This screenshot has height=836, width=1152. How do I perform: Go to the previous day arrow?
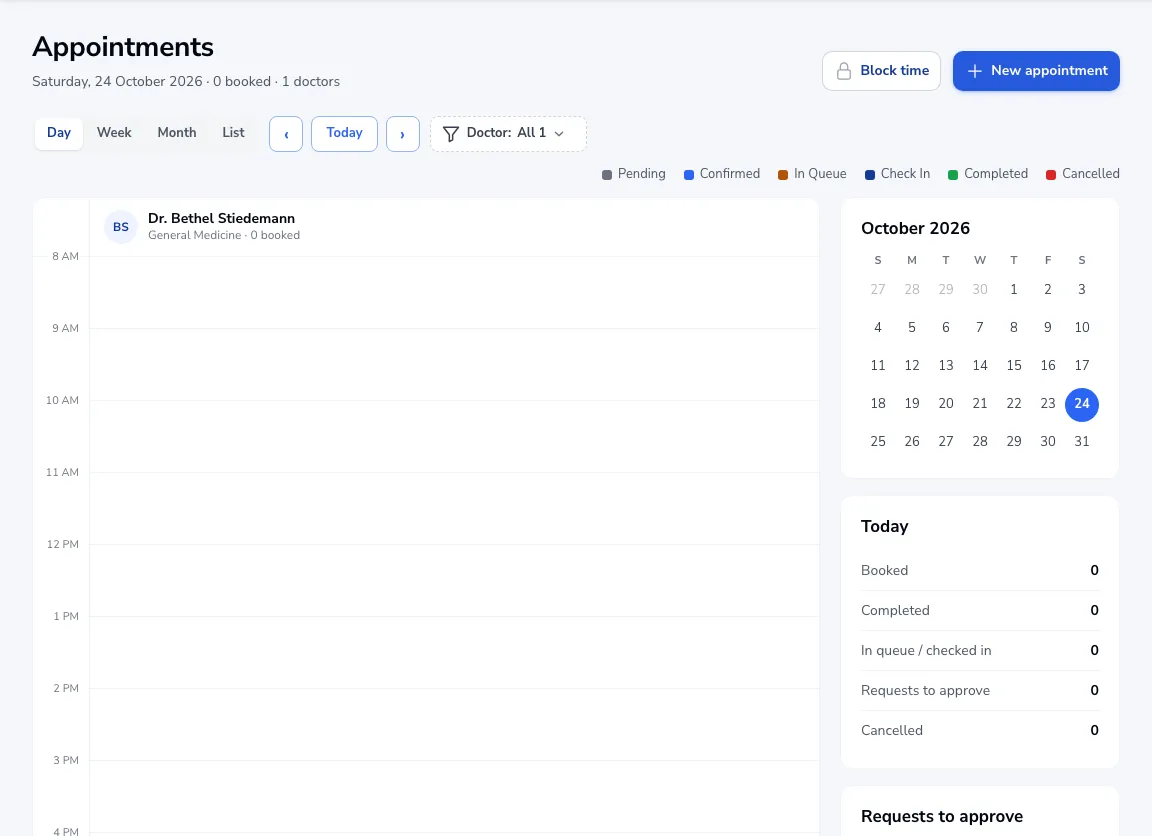pyautogui.click(x=286, y=134)
